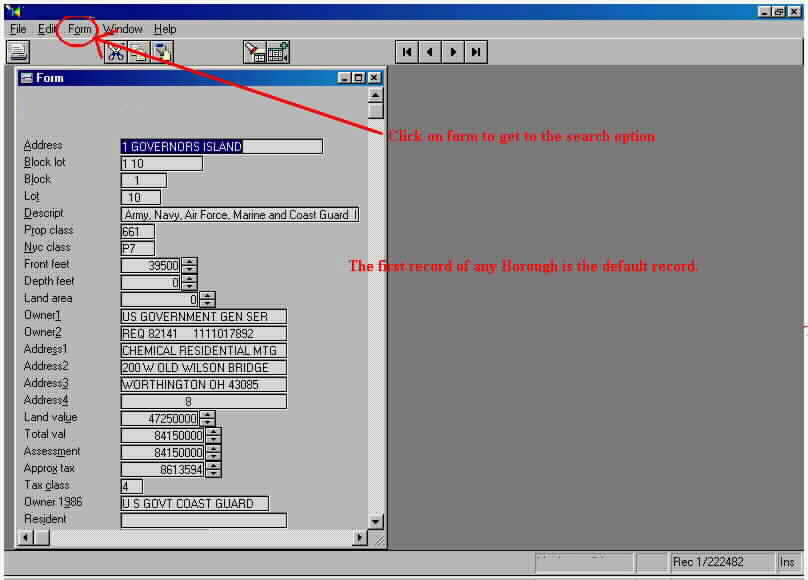Jump to the first record
This screenshot has height=580, width=808.
pos(407,52)
